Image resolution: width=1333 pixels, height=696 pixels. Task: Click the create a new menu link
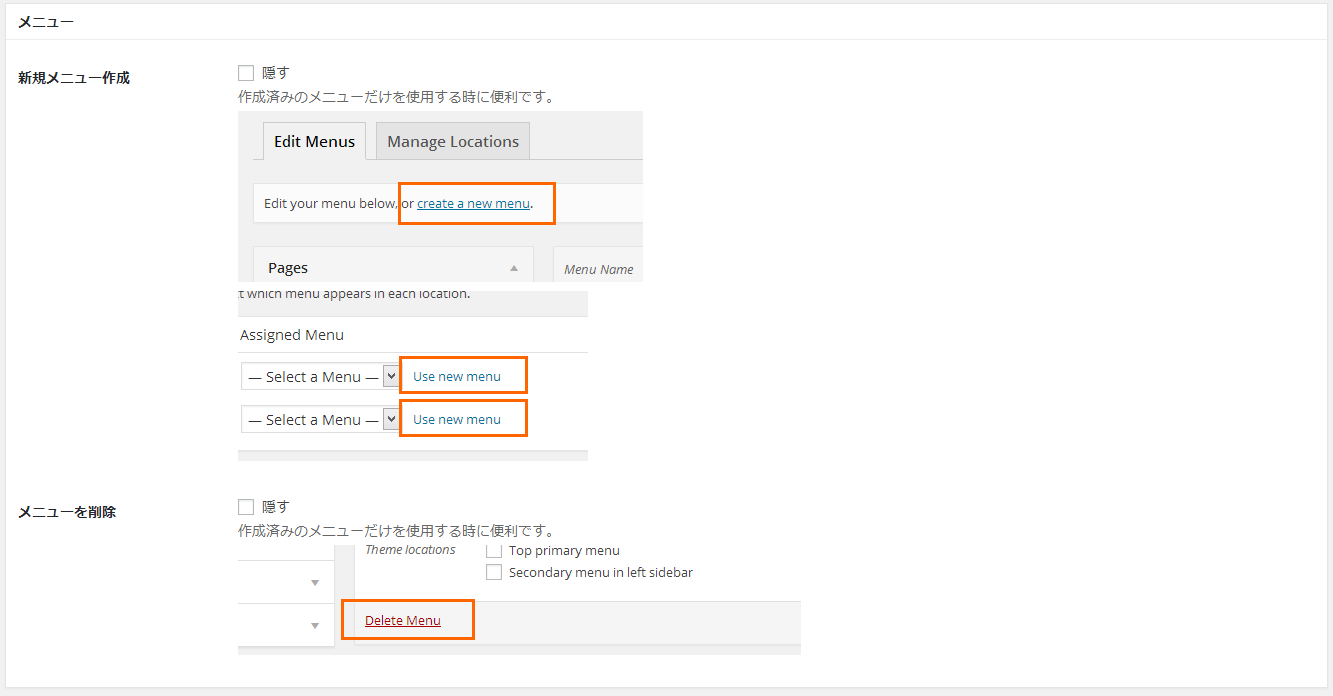[x=473, y=204]
